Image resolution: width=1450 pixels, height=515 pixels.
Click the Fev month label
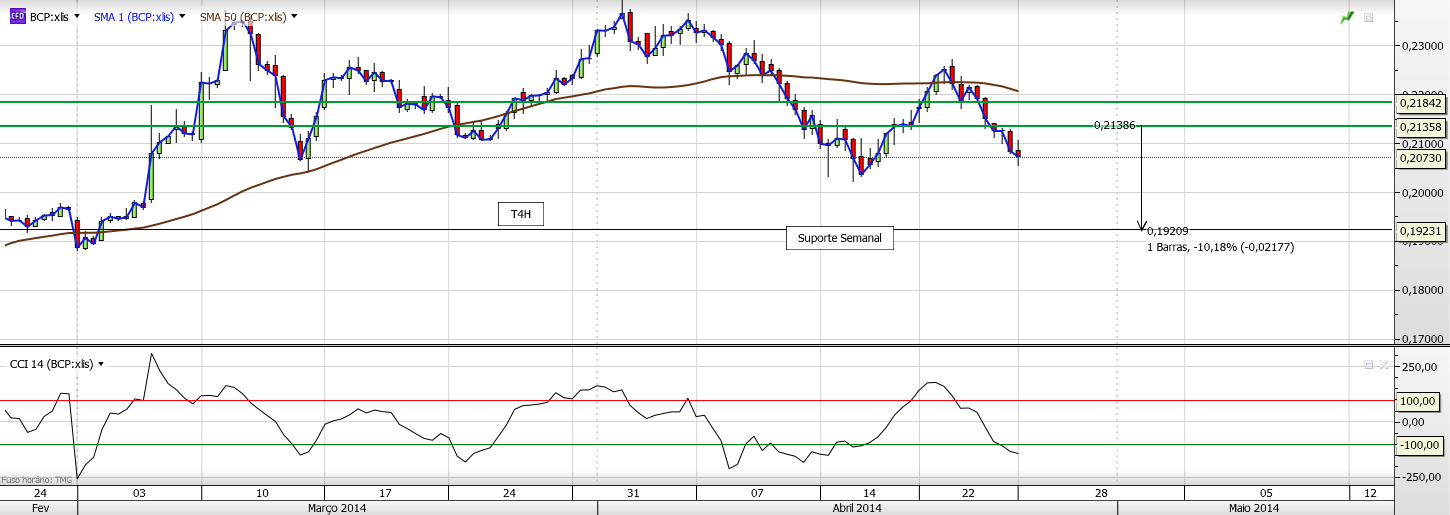(x=40, y=508)
